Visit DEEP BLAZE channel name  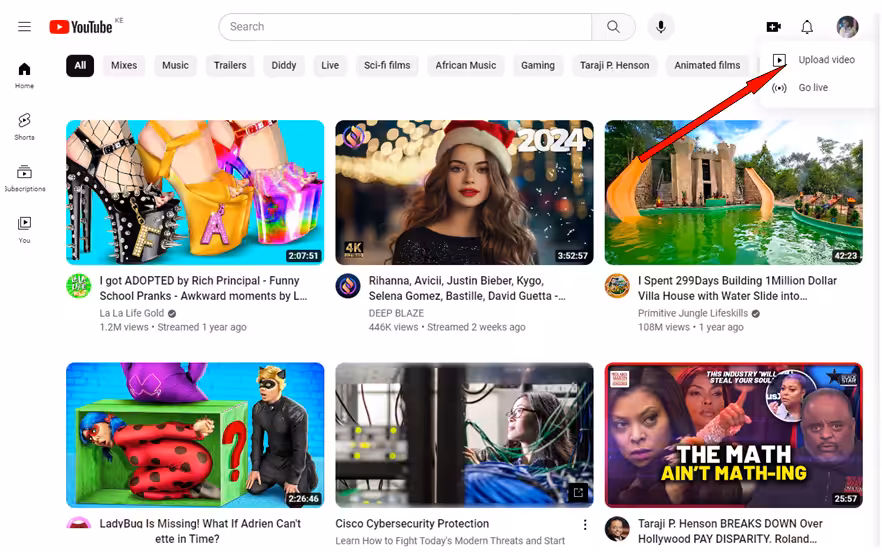396,313
